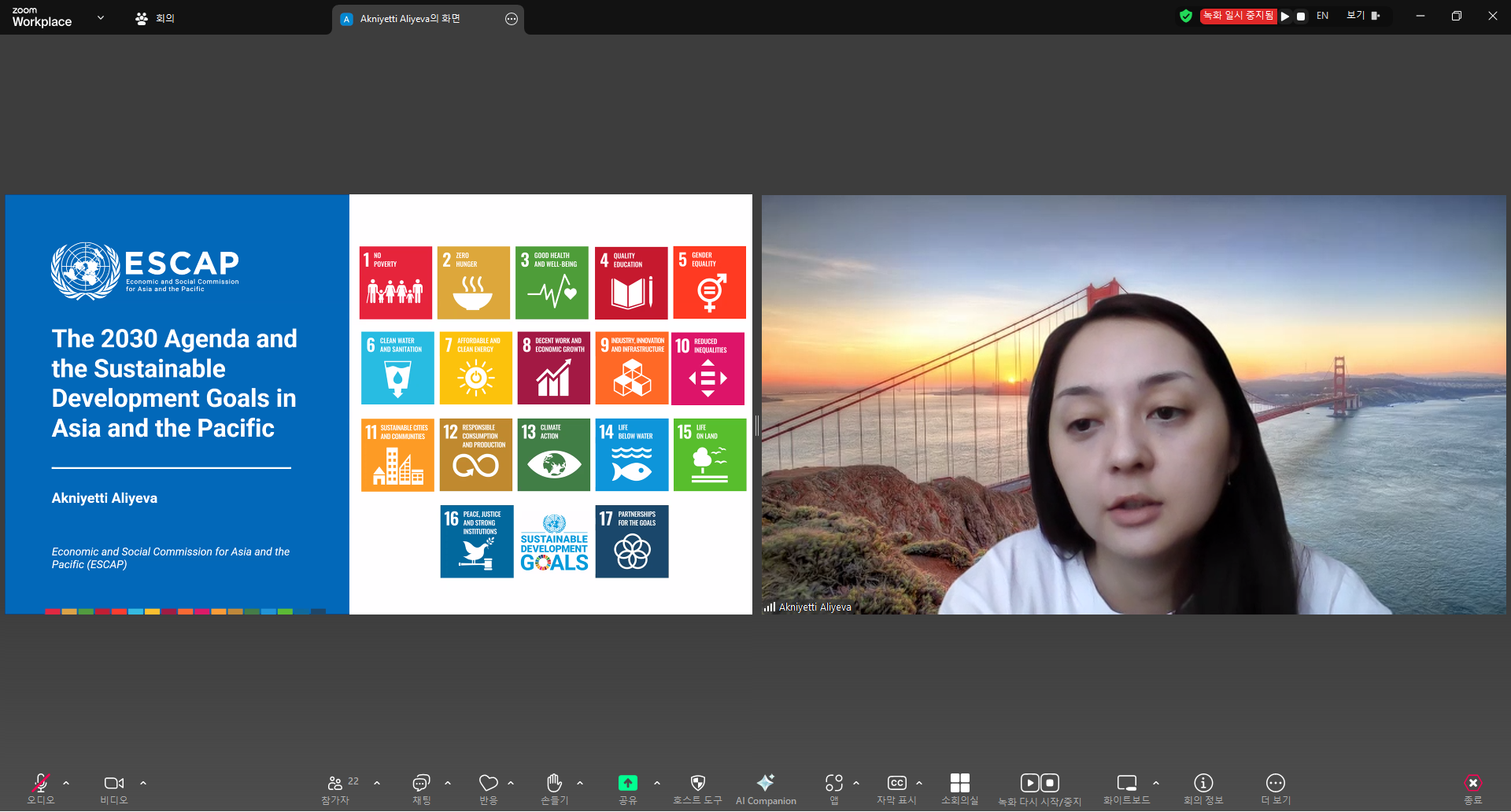Click the green Share screen icon
Image resolution: width=1511 pixels, height=812 pixels.
tap(627, 783)
